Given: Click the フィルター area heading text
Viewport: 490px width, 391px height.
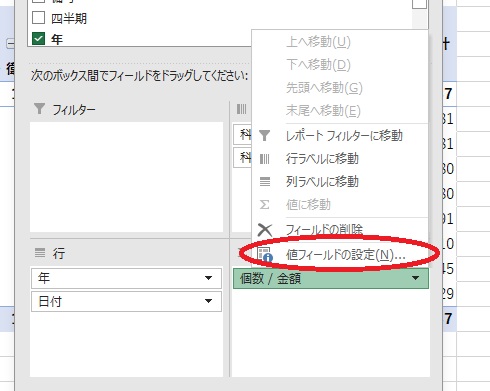Looking at the screenshot, I should [74, 110].
